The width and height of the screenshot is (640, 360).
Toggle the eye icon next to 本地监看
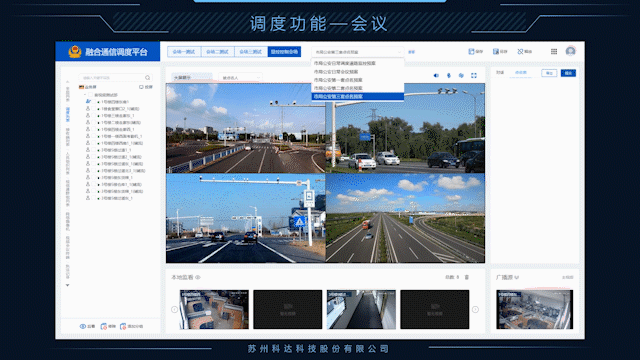198,278
